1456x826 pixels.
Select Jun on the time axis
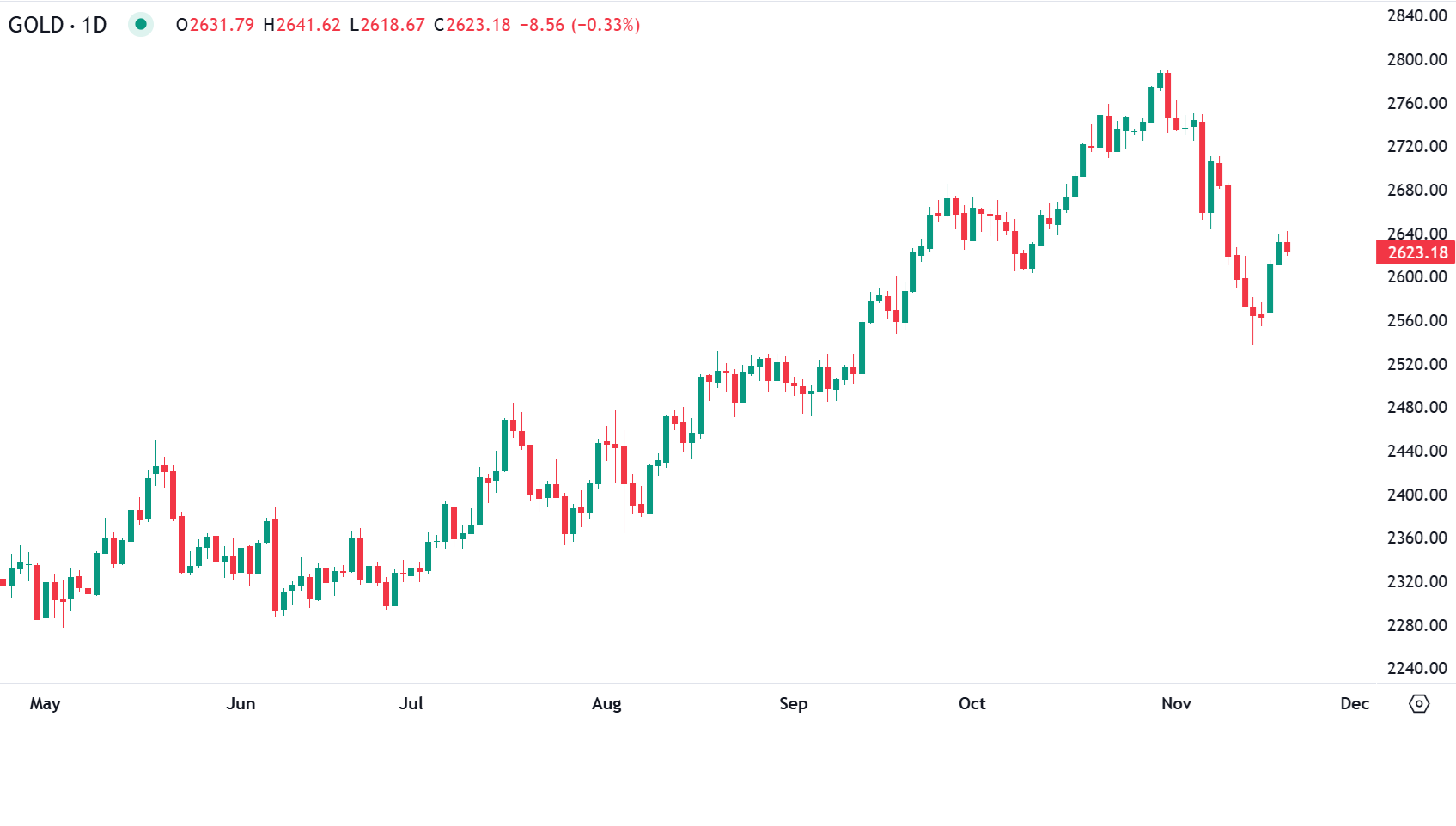click(241, 704)
